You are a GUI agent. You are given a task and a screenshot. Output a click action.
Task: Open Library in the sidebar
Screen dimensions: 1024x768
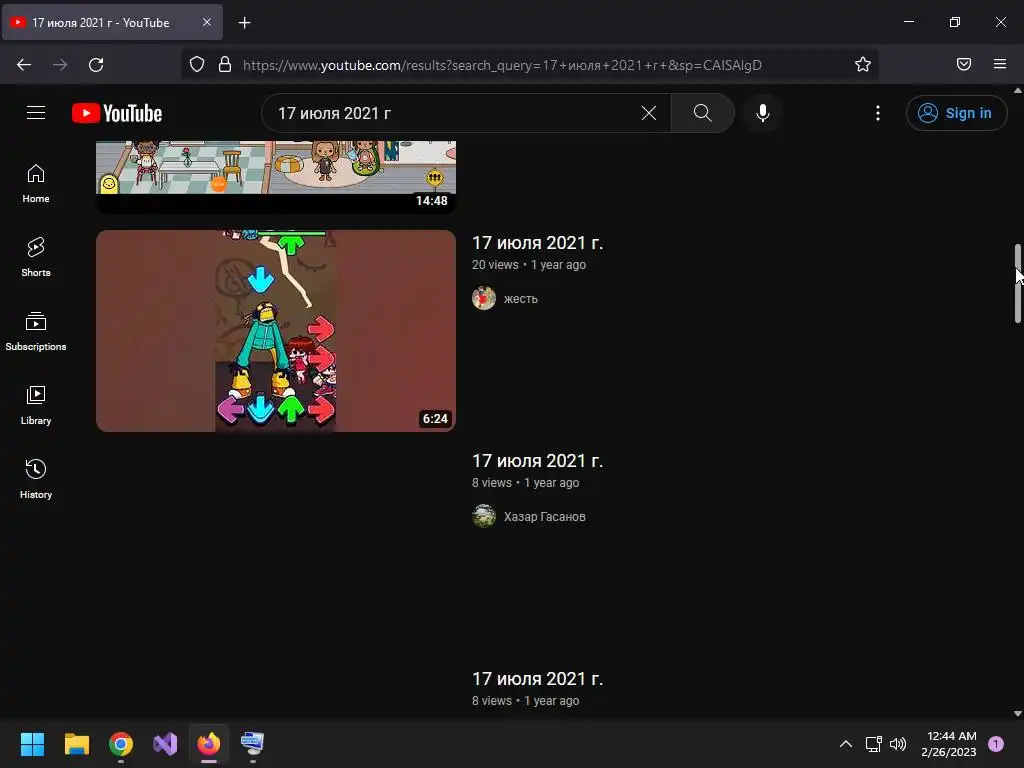click(x=36, y=406)
